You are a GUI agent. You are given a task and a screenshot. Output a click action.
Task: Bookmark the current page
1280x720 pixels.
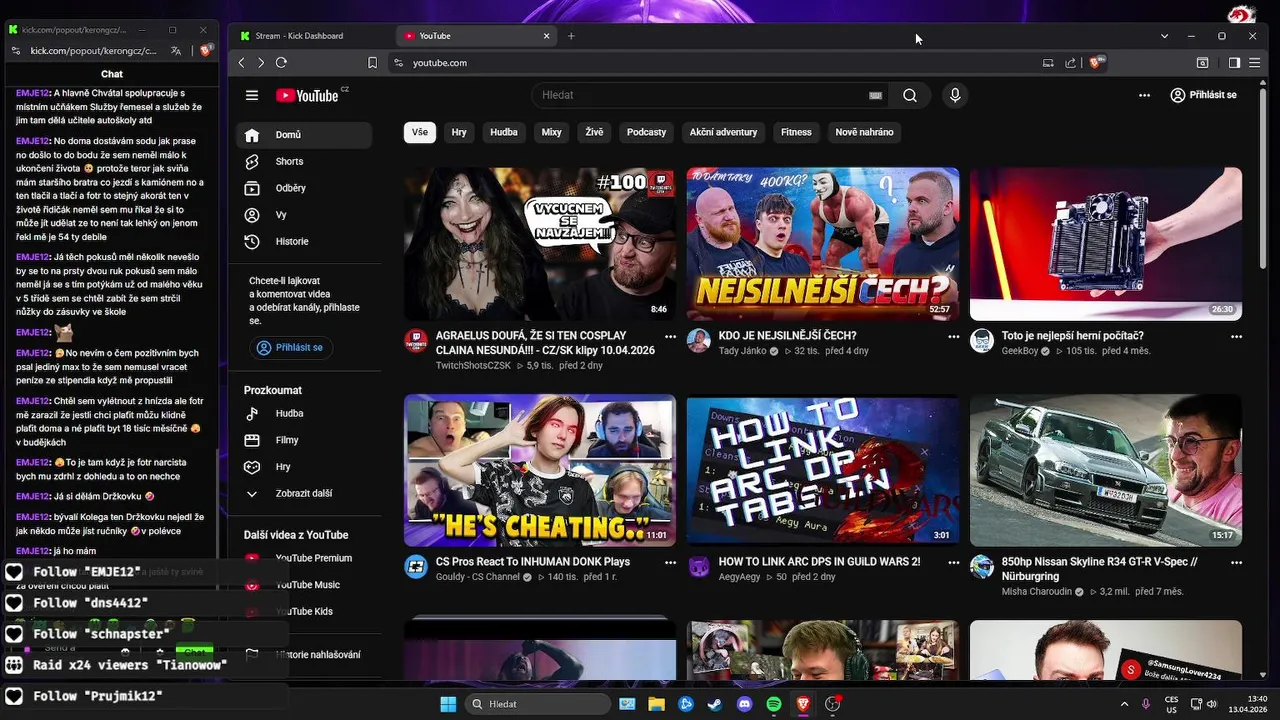tap(372, 62)
